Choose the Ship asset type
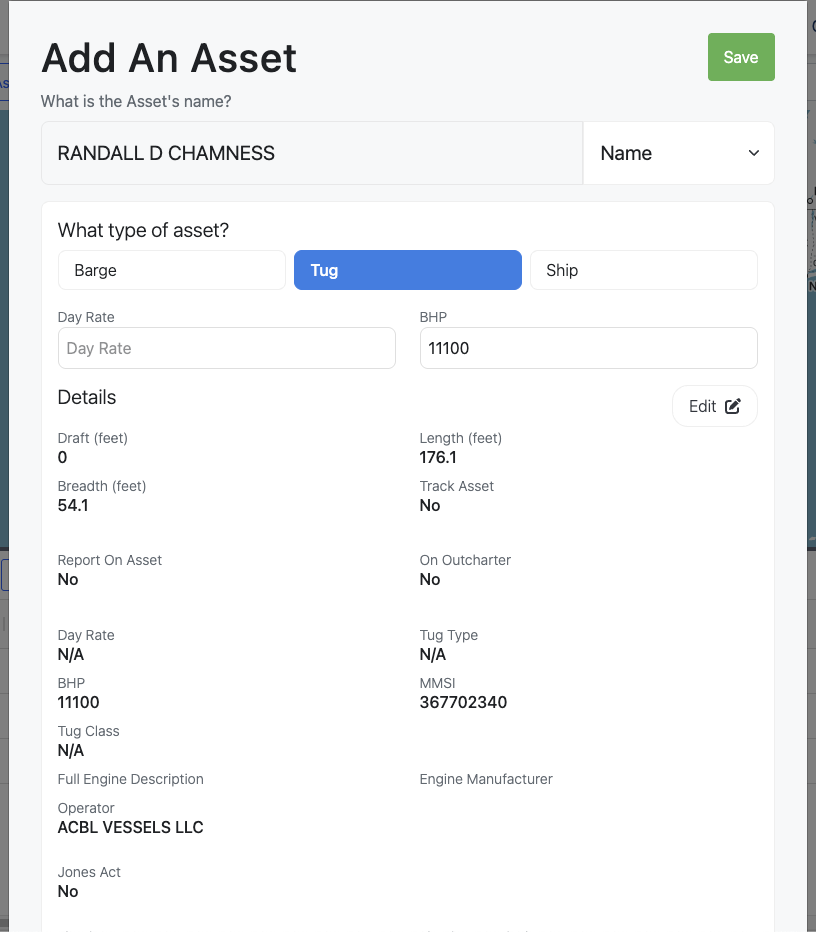The image size is (816, 932). (643, 270)
